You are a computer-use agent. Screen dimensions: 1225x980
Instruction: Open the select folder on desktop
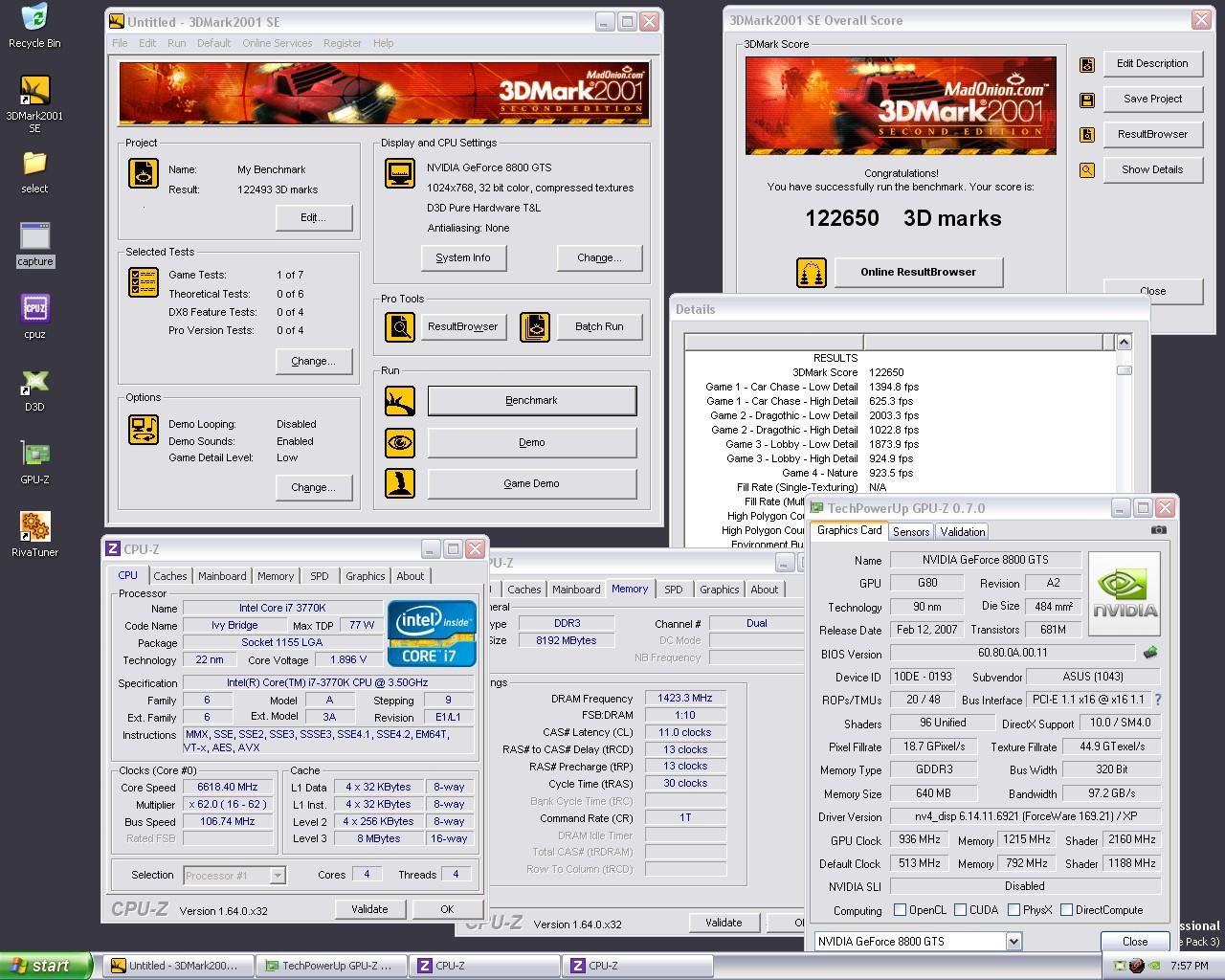pyautogui.click(x=34, y=163)
